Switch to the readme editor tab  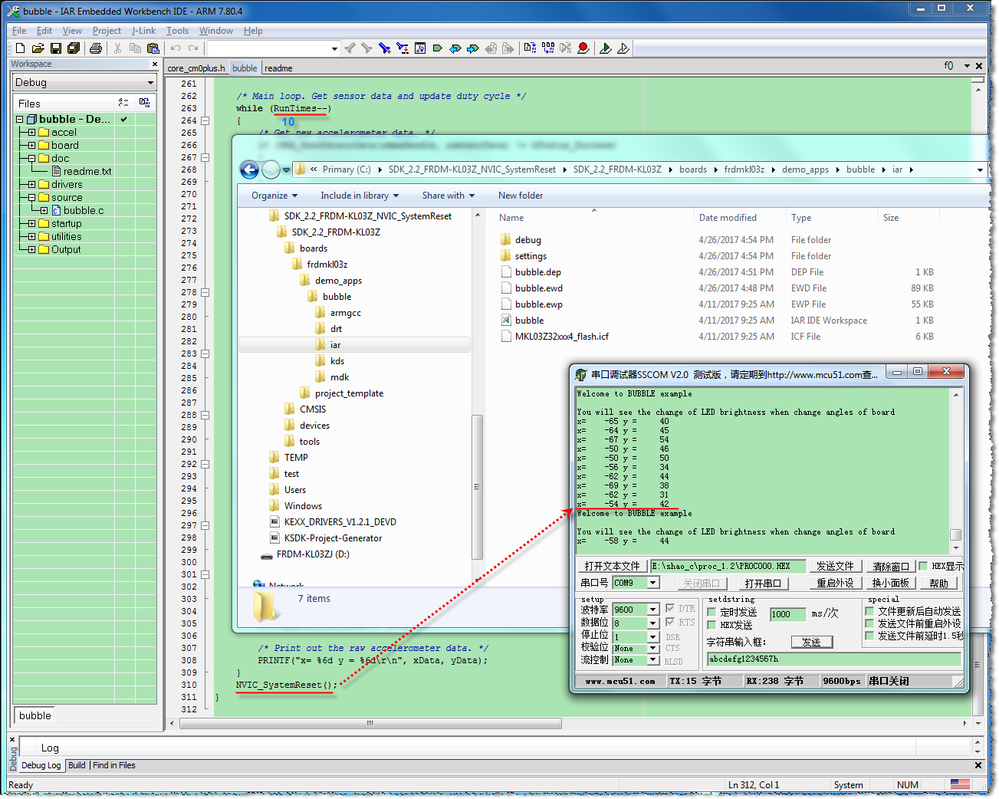click(x=278, y=68)
